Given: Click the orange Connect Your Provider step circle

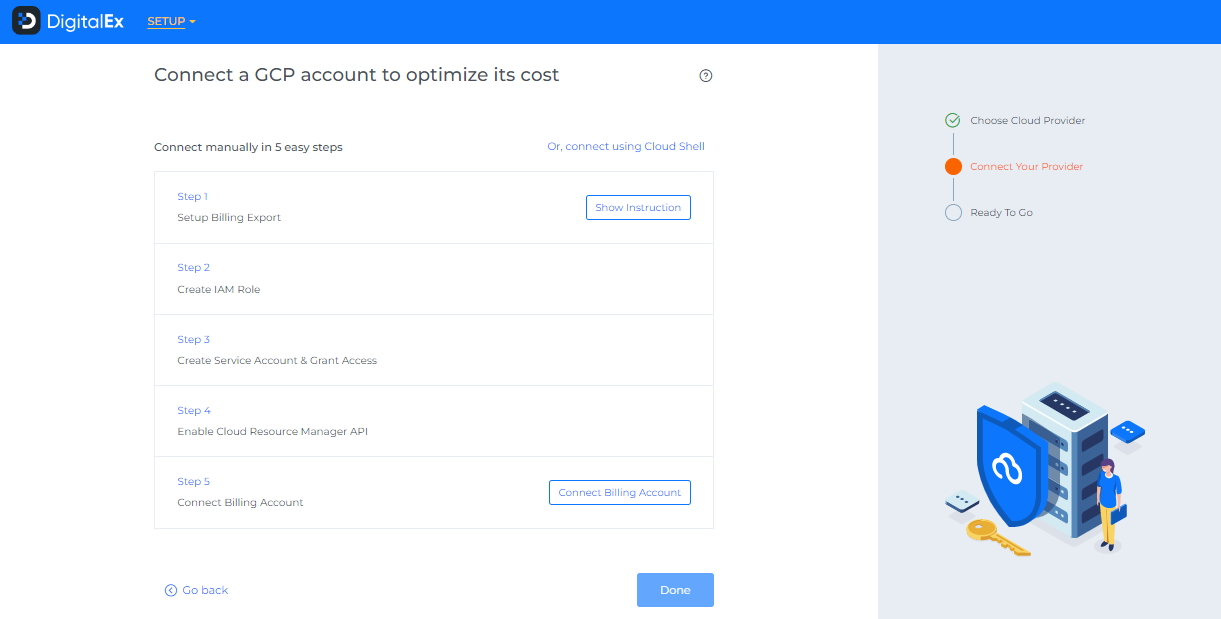Looking at the screenshot, I should pyautogui.click(x=953, y=167).
